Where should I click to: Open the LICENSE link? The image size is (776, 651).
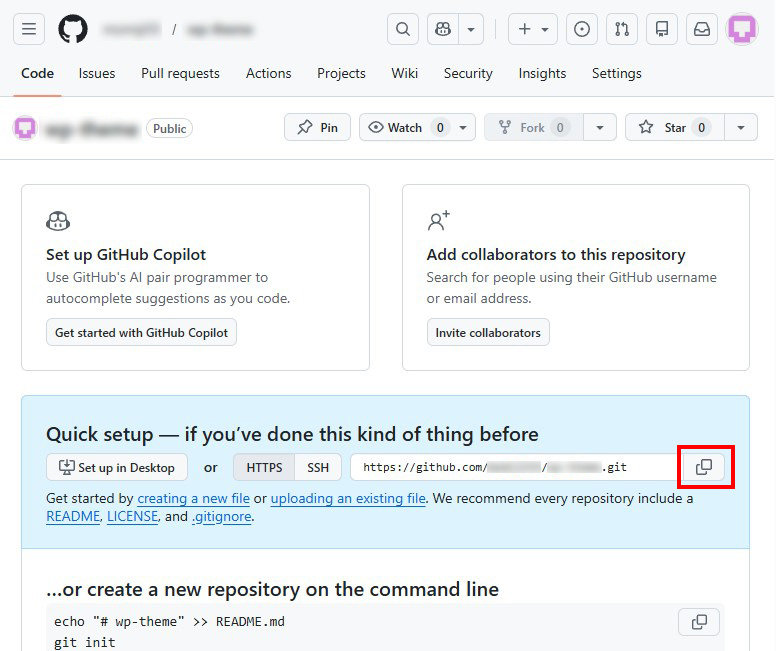[x=132, y=516]
